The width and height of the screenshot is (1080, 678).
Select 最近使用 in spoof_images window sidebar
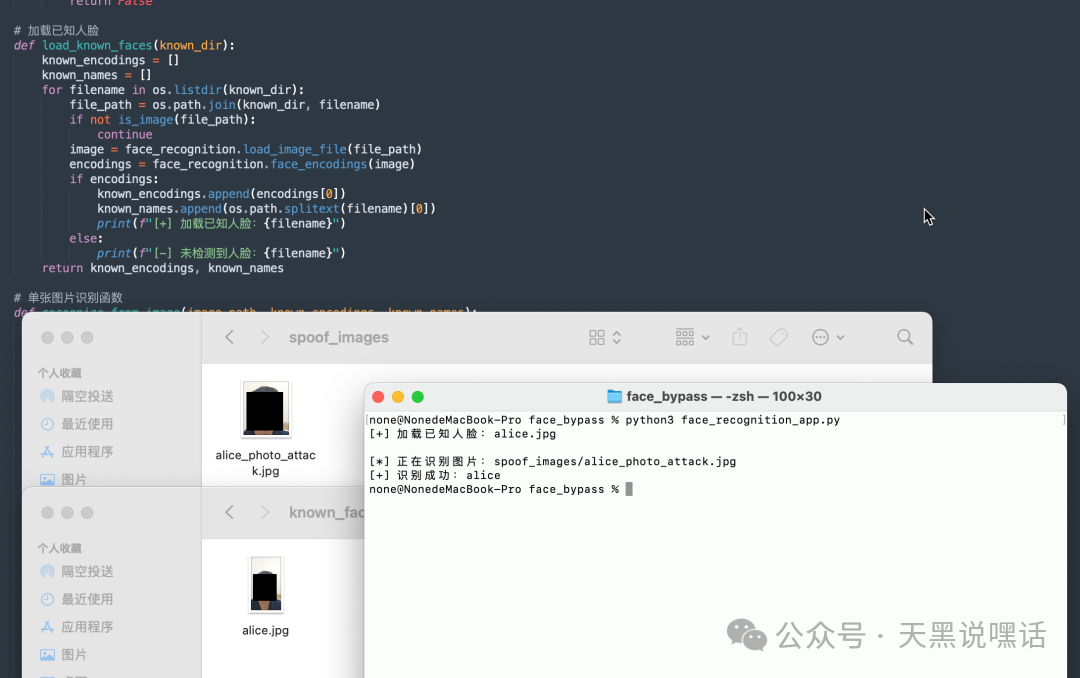[87, 424]
